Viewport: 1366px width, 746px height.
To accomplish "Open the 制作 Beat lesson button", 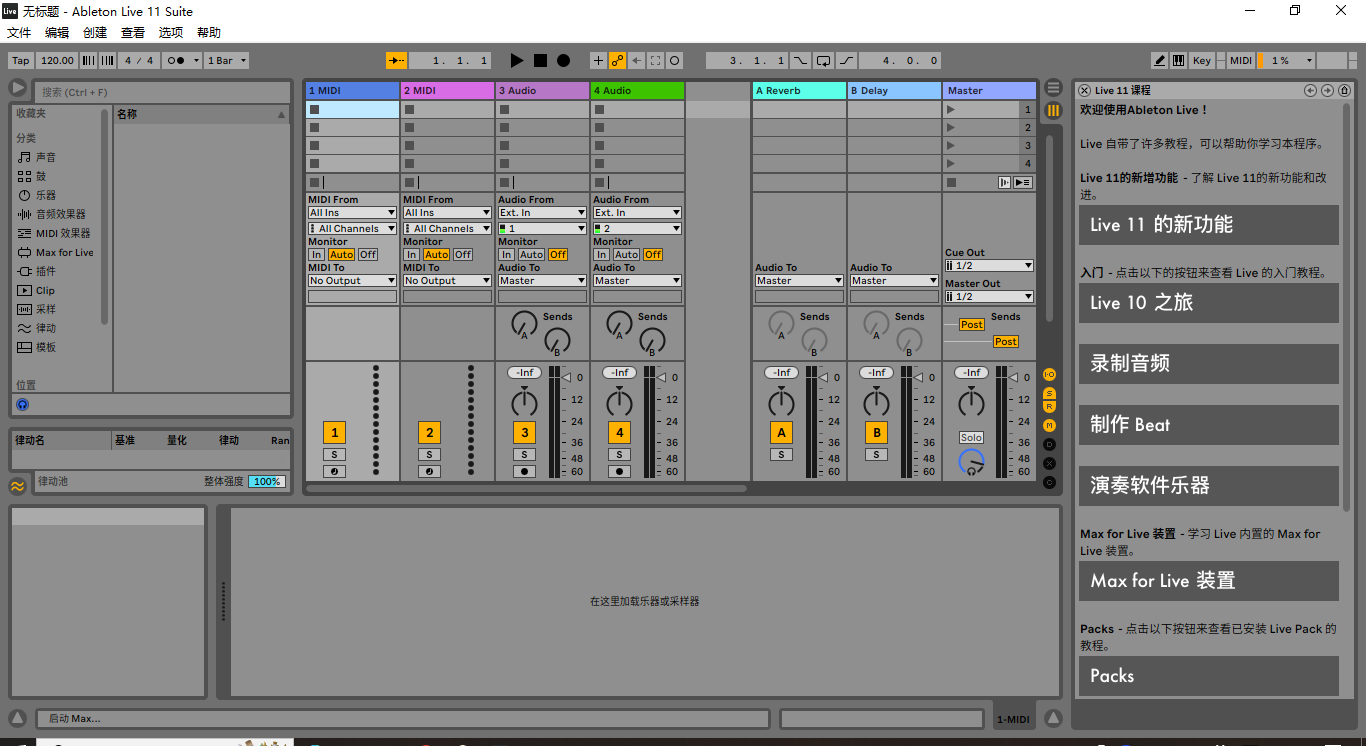I will (x=1208, y=425).
